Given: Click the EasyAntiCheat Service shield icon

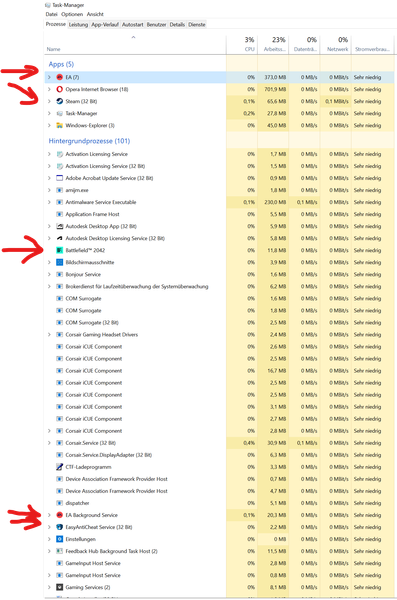Looking at the screenshot, I should 59,527.
